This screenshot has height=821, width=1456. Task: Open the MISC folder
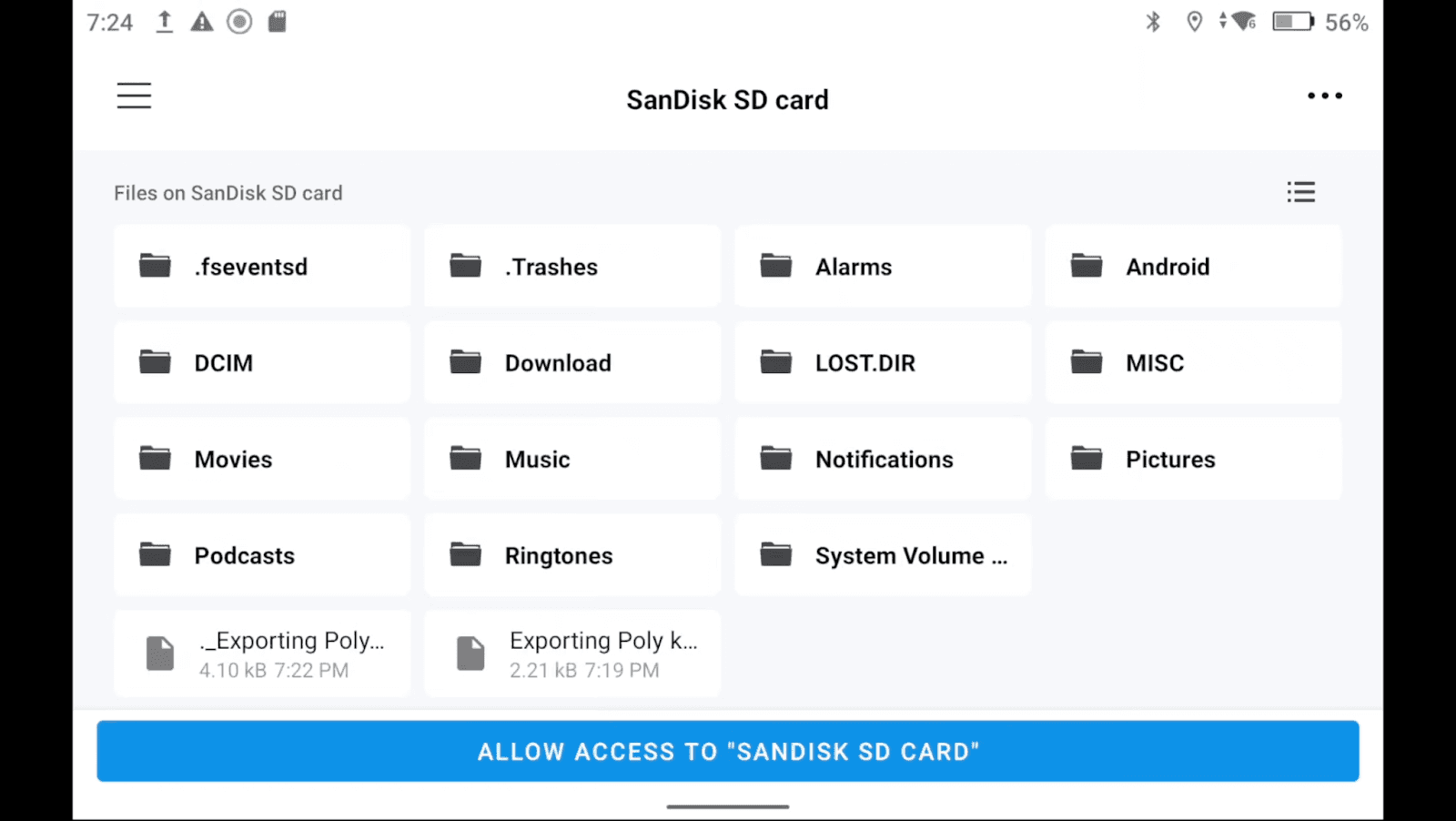1193,362
